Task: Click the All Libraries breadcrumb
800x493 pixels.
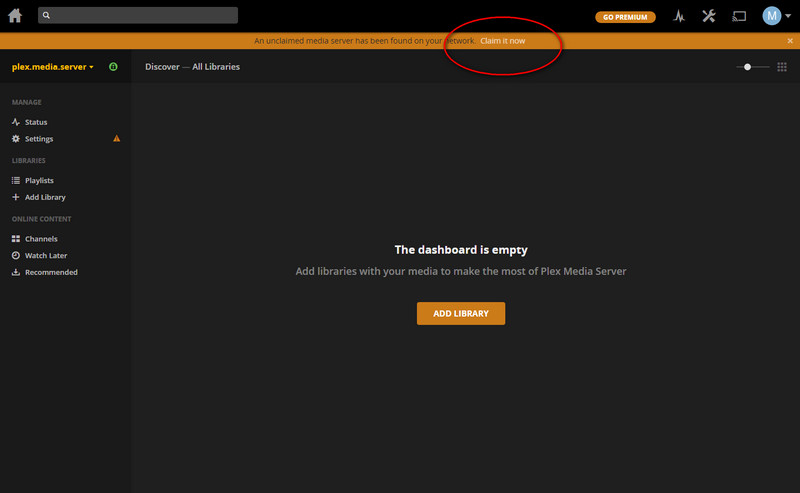Action: coord(216,67)
